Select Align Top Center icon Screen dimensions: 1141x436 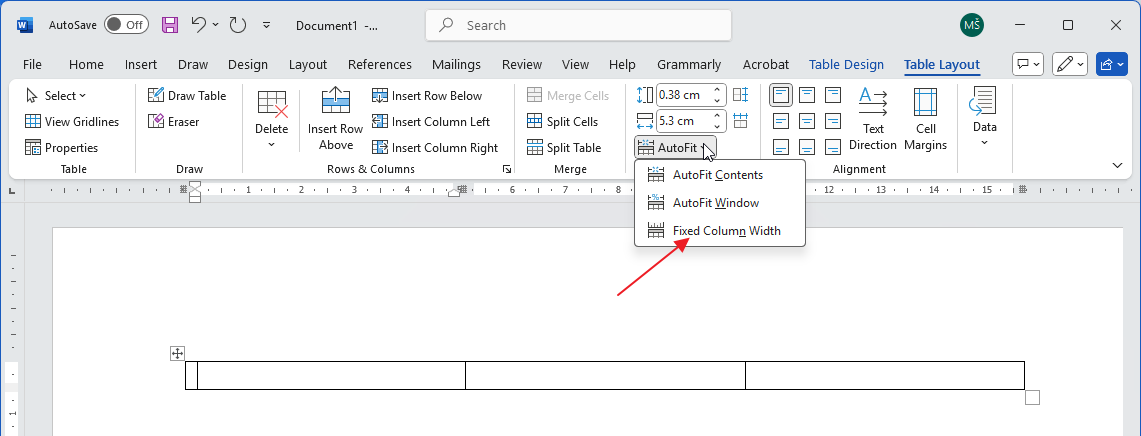tap(807, 95)
